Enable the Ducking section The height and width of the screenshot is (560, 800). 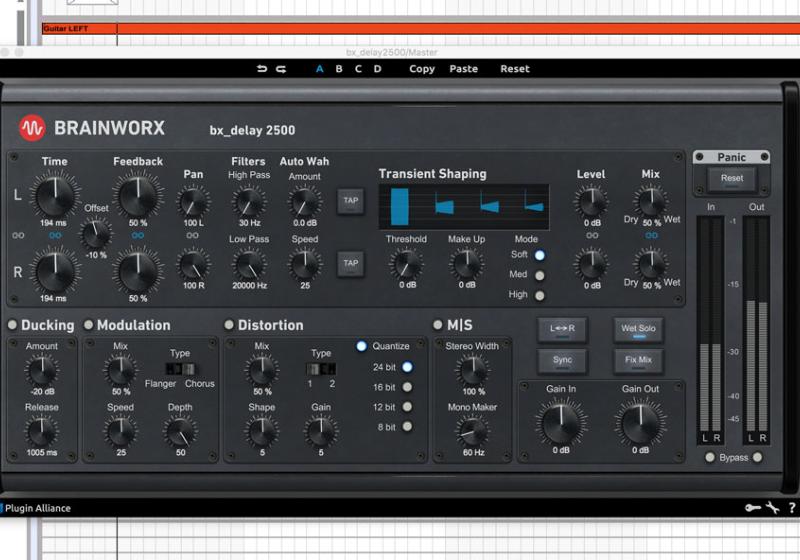coord(12,325)
